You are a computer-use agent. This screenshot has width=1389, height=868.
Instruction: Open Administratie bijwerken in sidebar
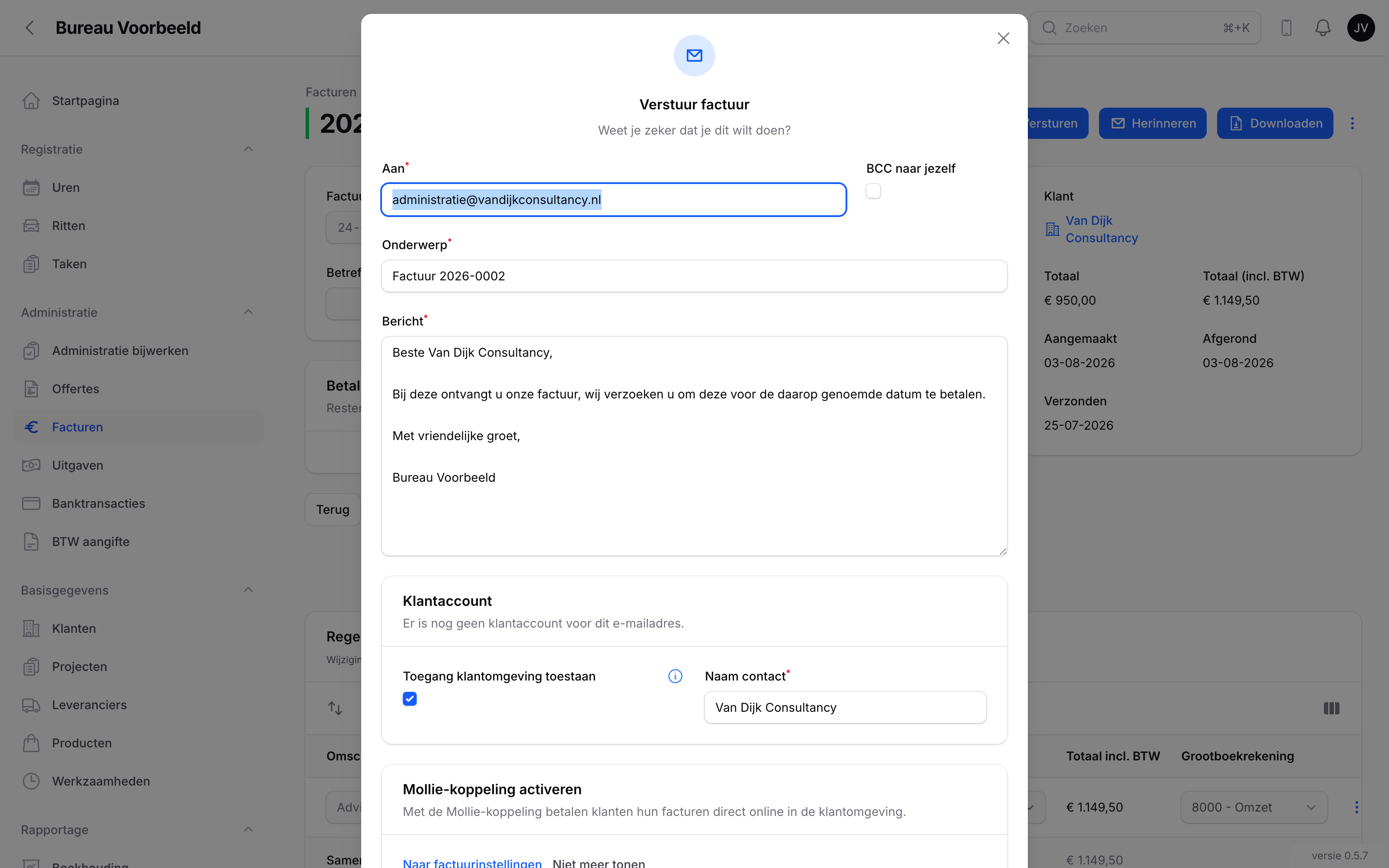120,351
